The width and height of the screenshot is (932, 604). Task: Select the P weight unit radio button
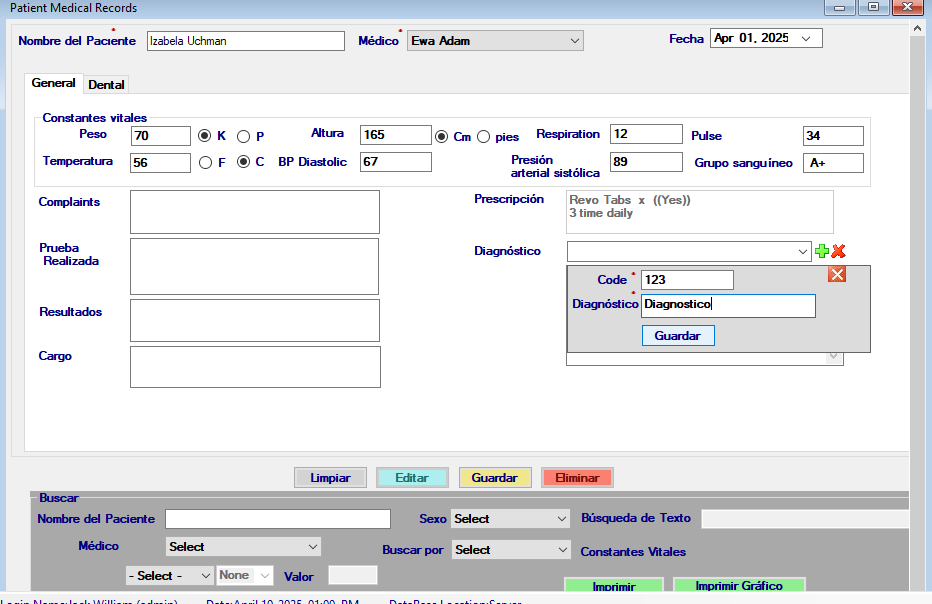[x=243, y=136]
